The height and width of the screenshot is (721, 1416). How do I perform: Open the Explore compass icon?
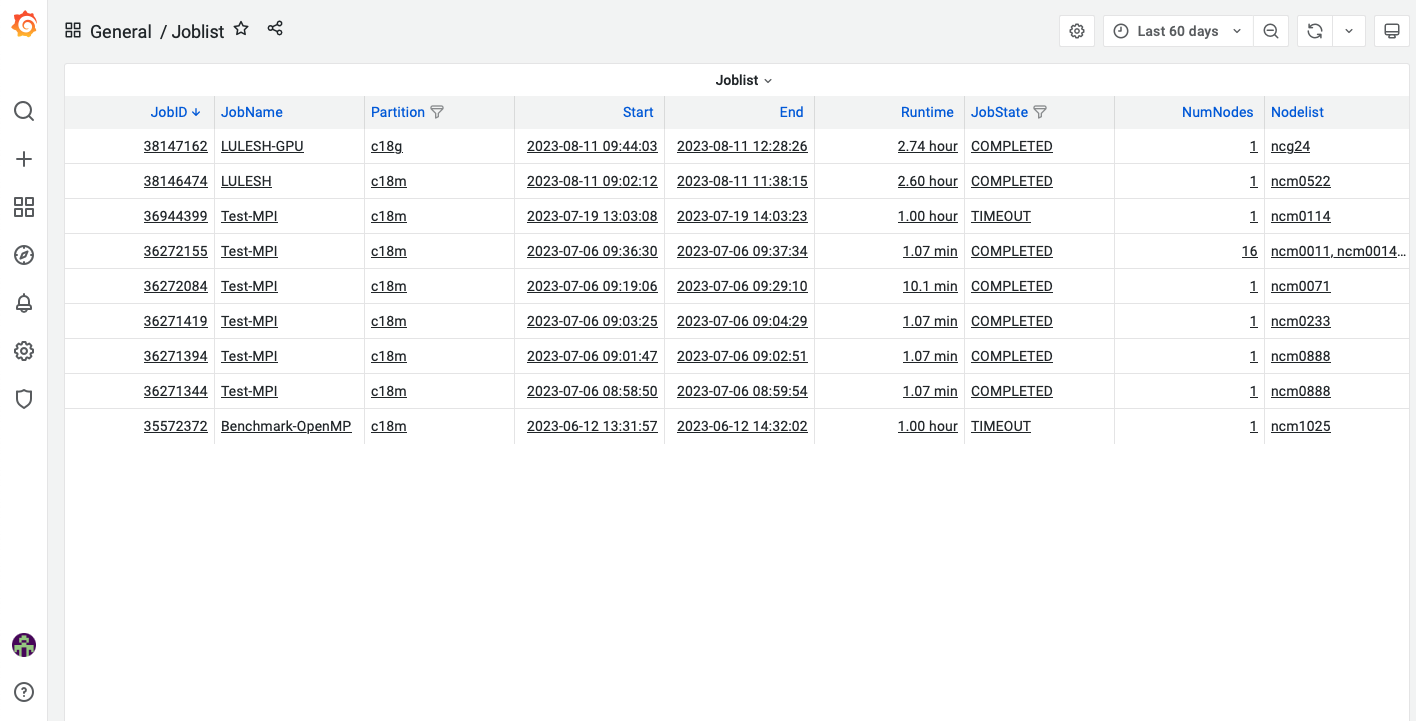pyautogui.click(x=24, y=255)
